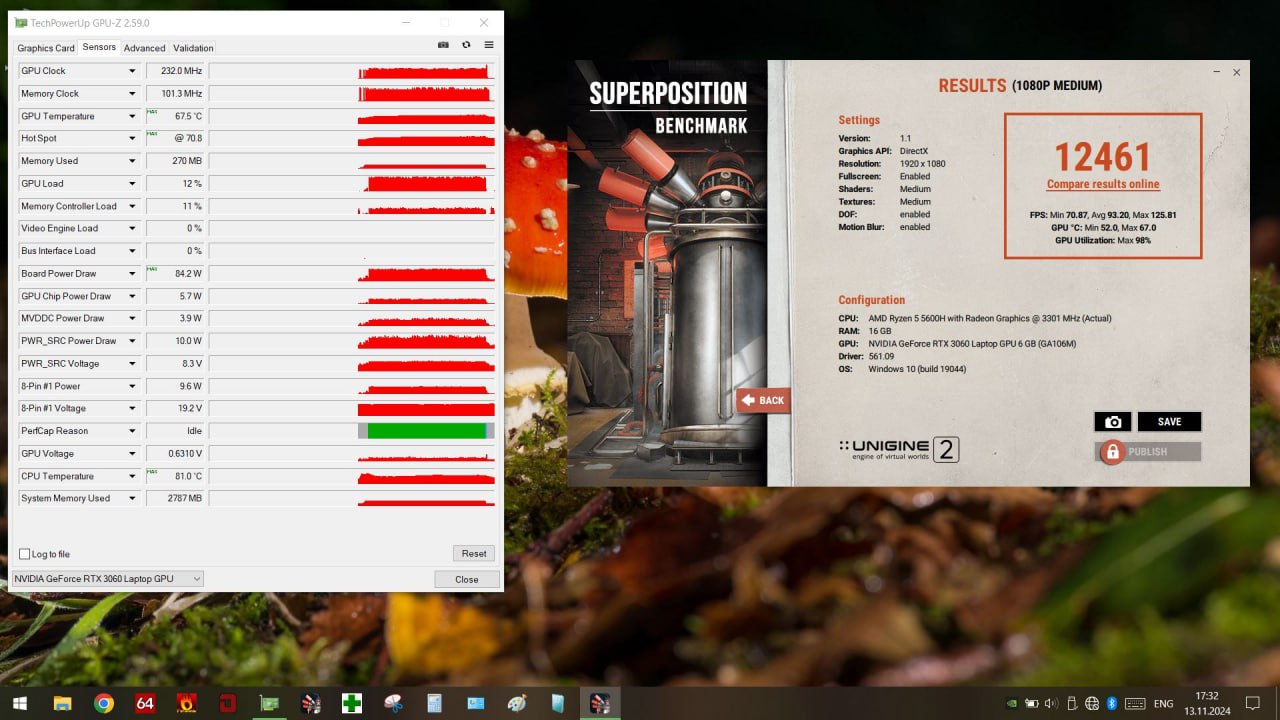Open the light blue app on taskbar

(558, 703)
